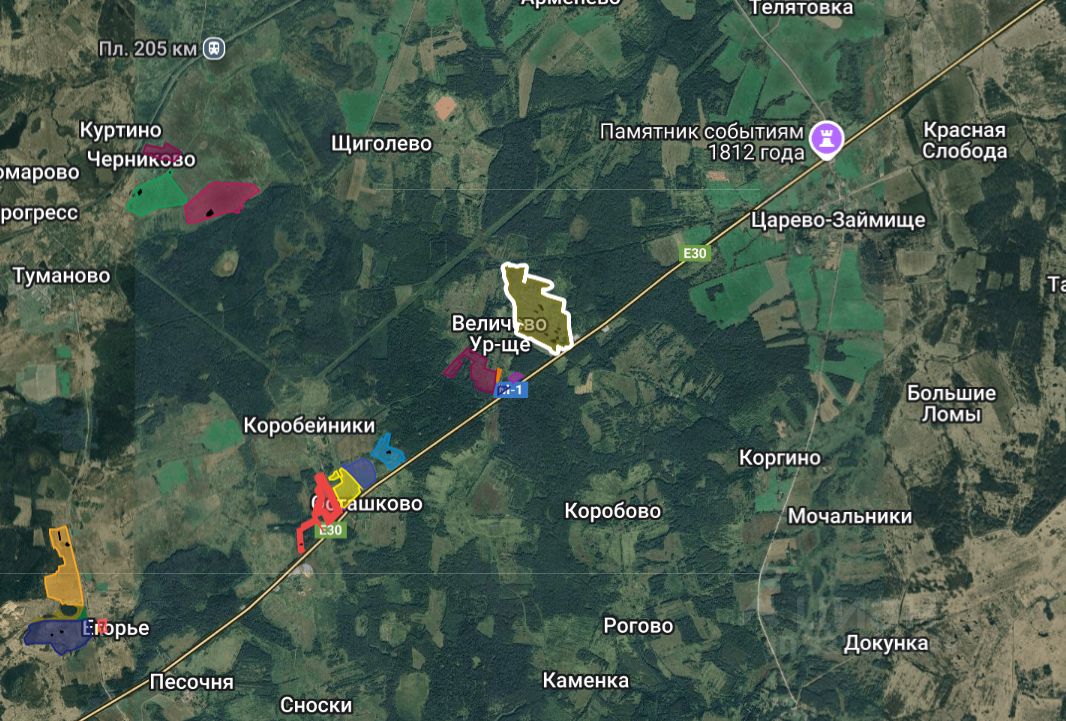Select the light blue plot below Коробейники

388,452
